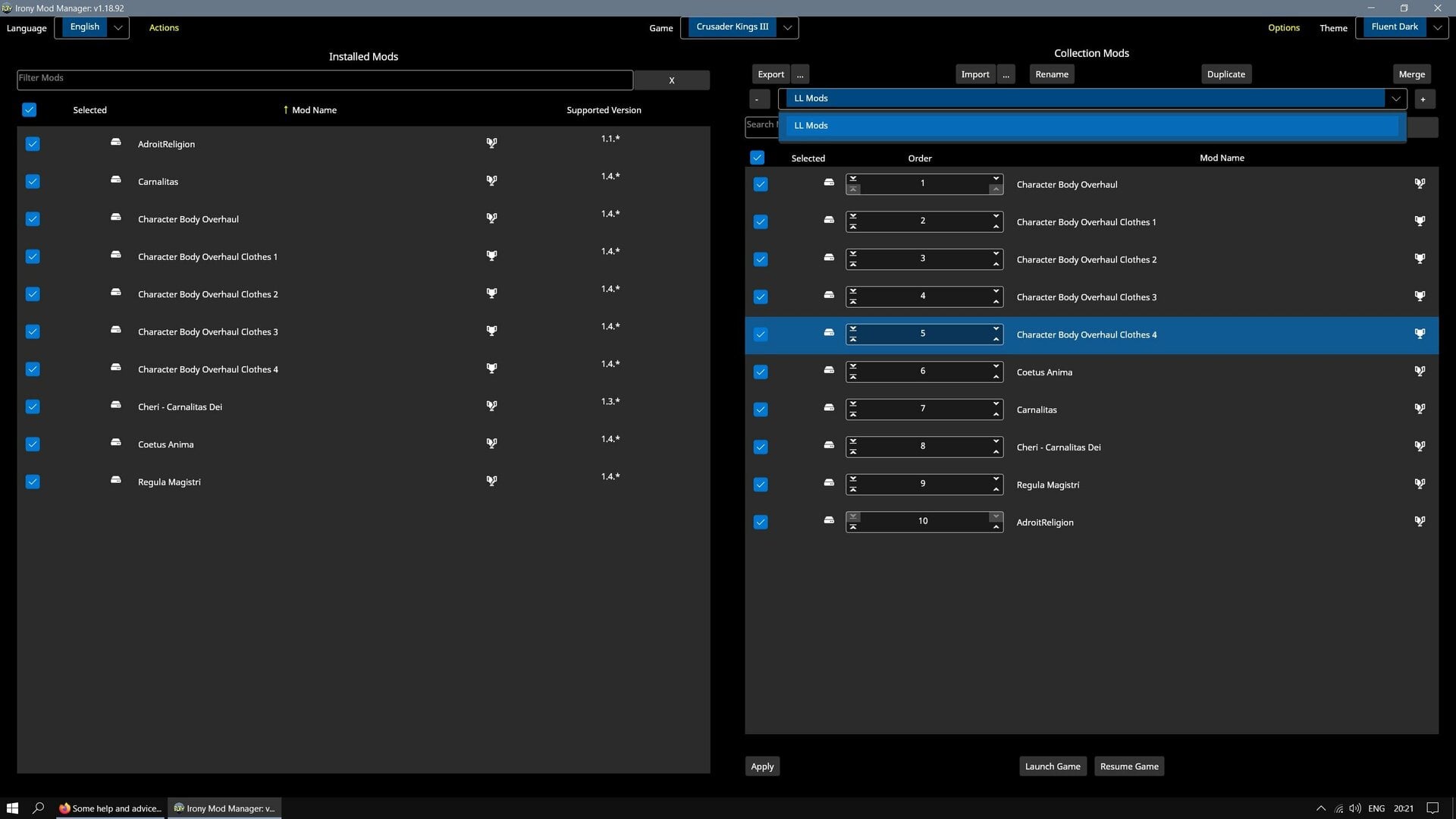
Task: Send order 10 mod to top of list
Action: tap(853, 527)
